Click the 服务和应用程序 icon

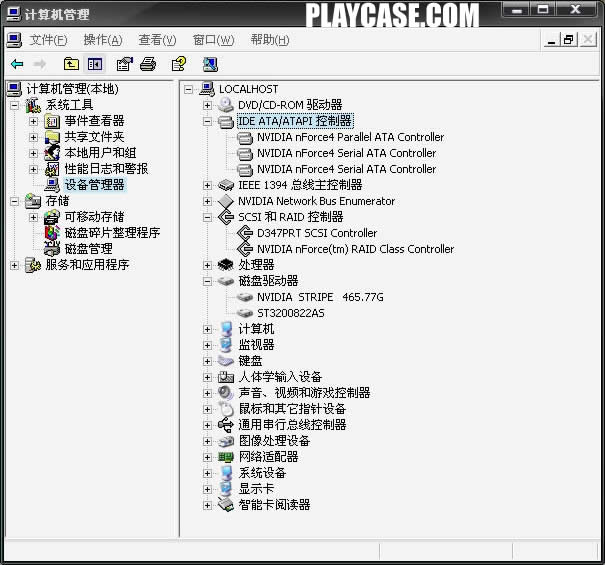coord(33,265)
